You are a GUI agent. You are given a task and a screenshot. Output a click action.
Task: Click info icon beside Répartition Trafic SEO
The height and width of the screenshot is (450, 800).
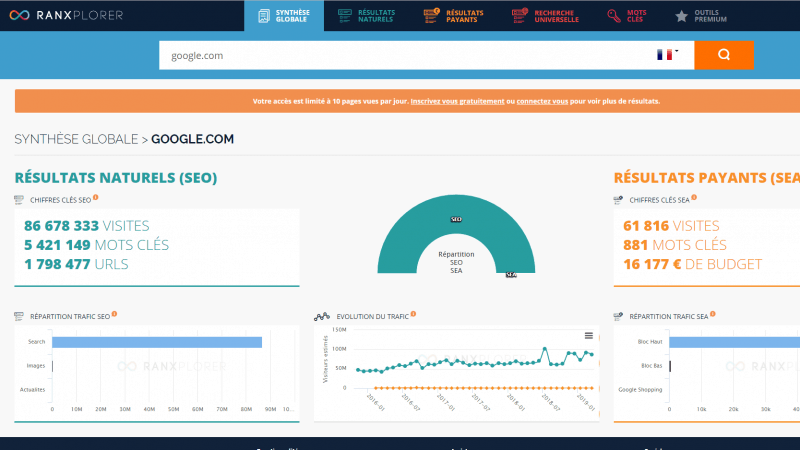pyautogui.click(x=115, y=314)
